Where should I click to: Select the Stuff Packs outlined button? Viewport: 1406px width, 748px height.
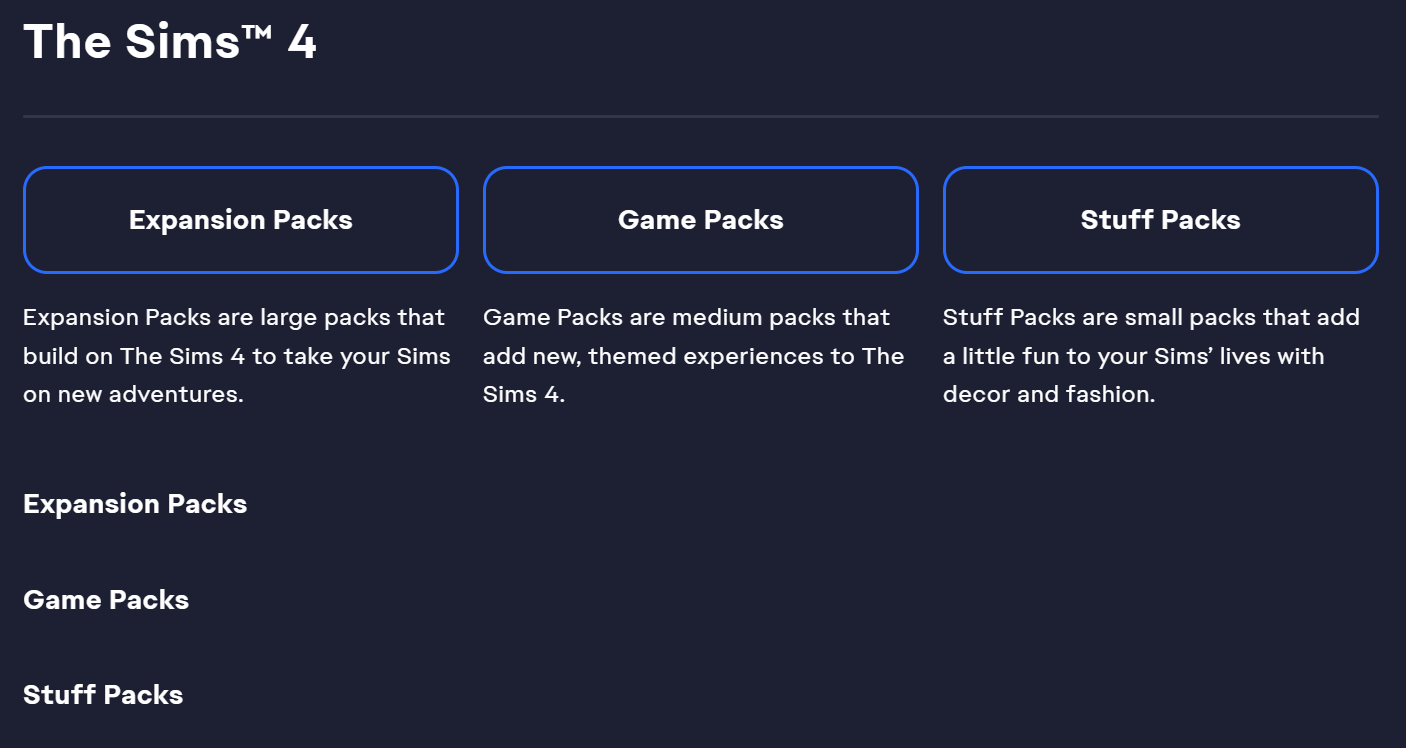[x=1160, y=220]
